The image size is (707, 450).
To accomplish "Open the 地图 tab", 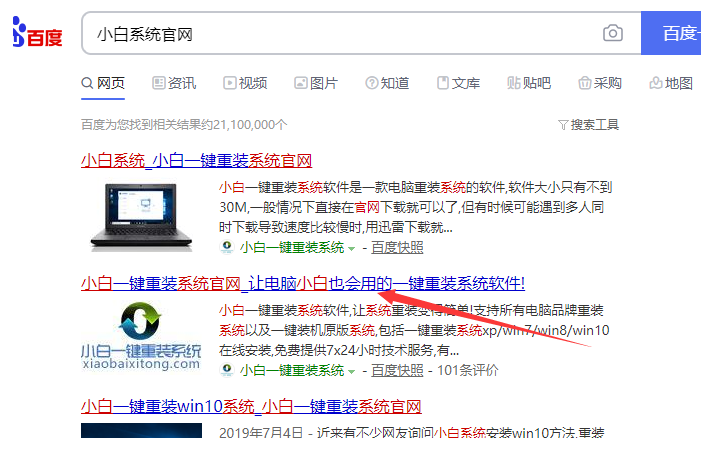I will 671,83.
